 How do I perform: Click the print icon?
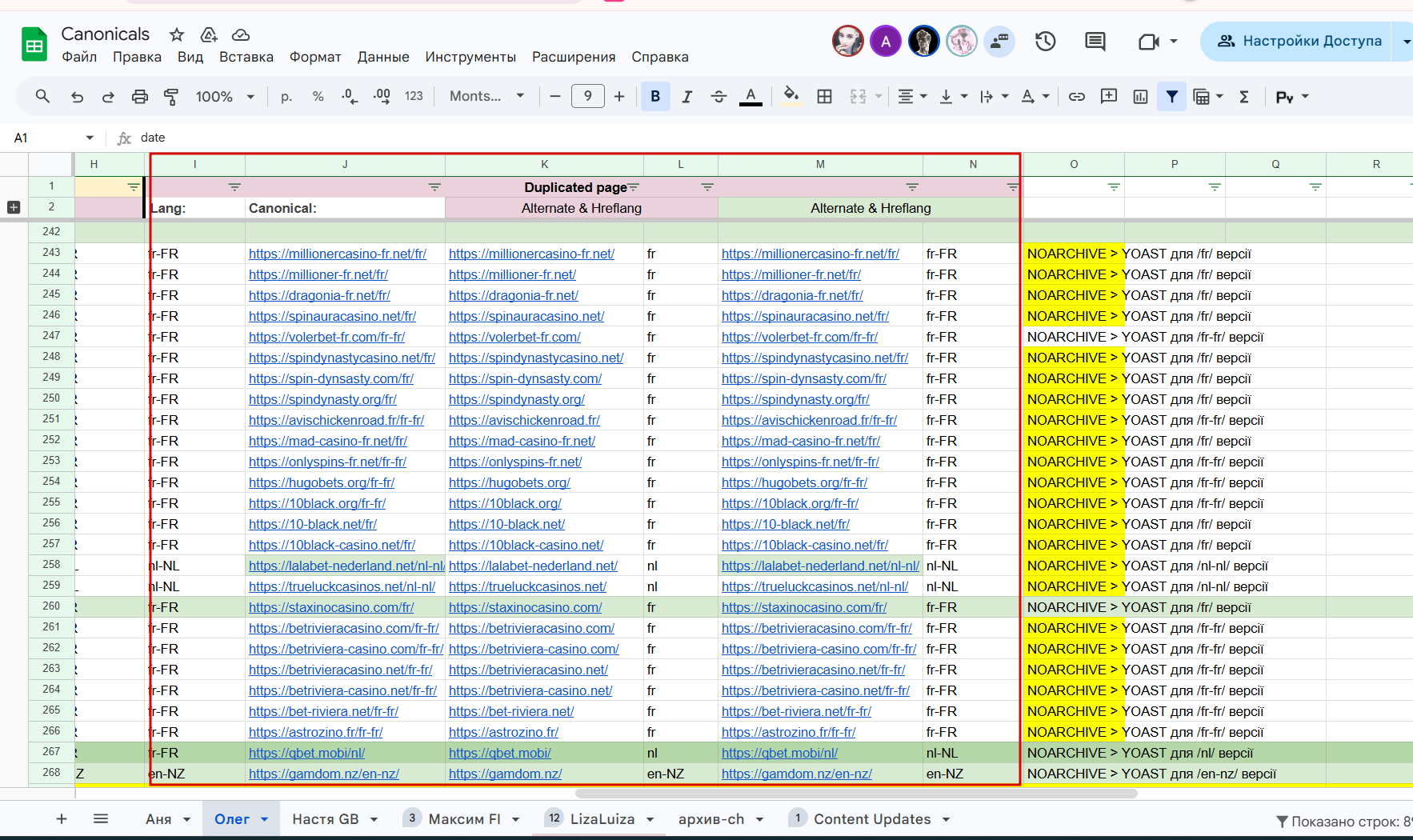(140, 97)
